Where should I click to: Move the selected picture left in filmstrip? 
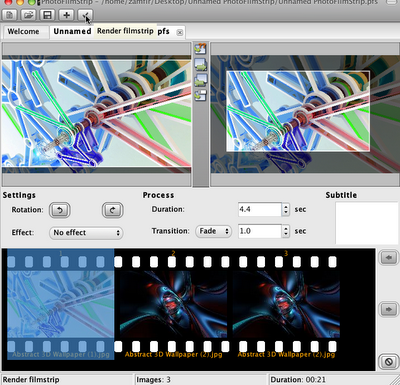pyautogui.click(x=389, y=257)
